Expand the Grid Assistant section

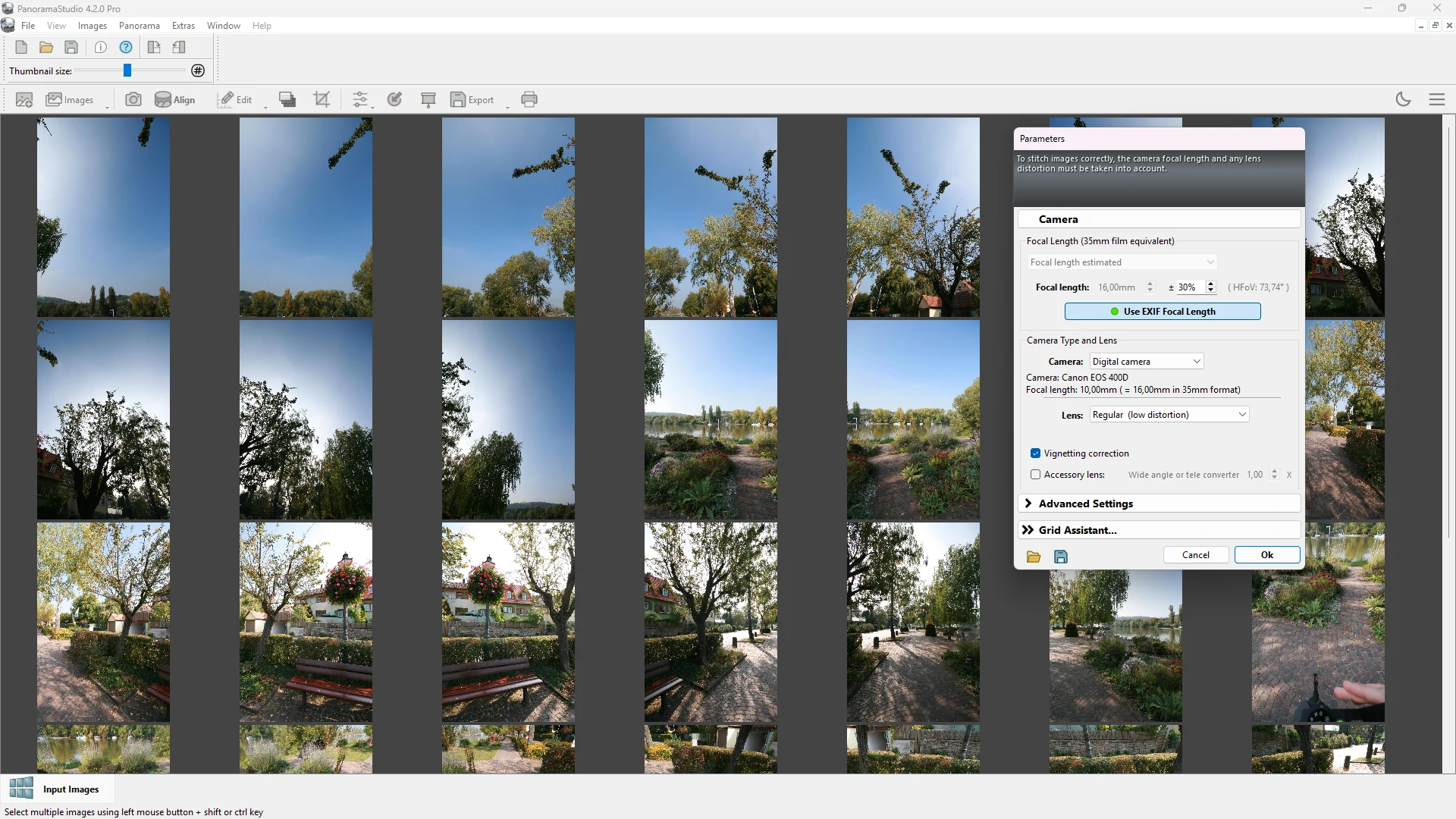1159,530
